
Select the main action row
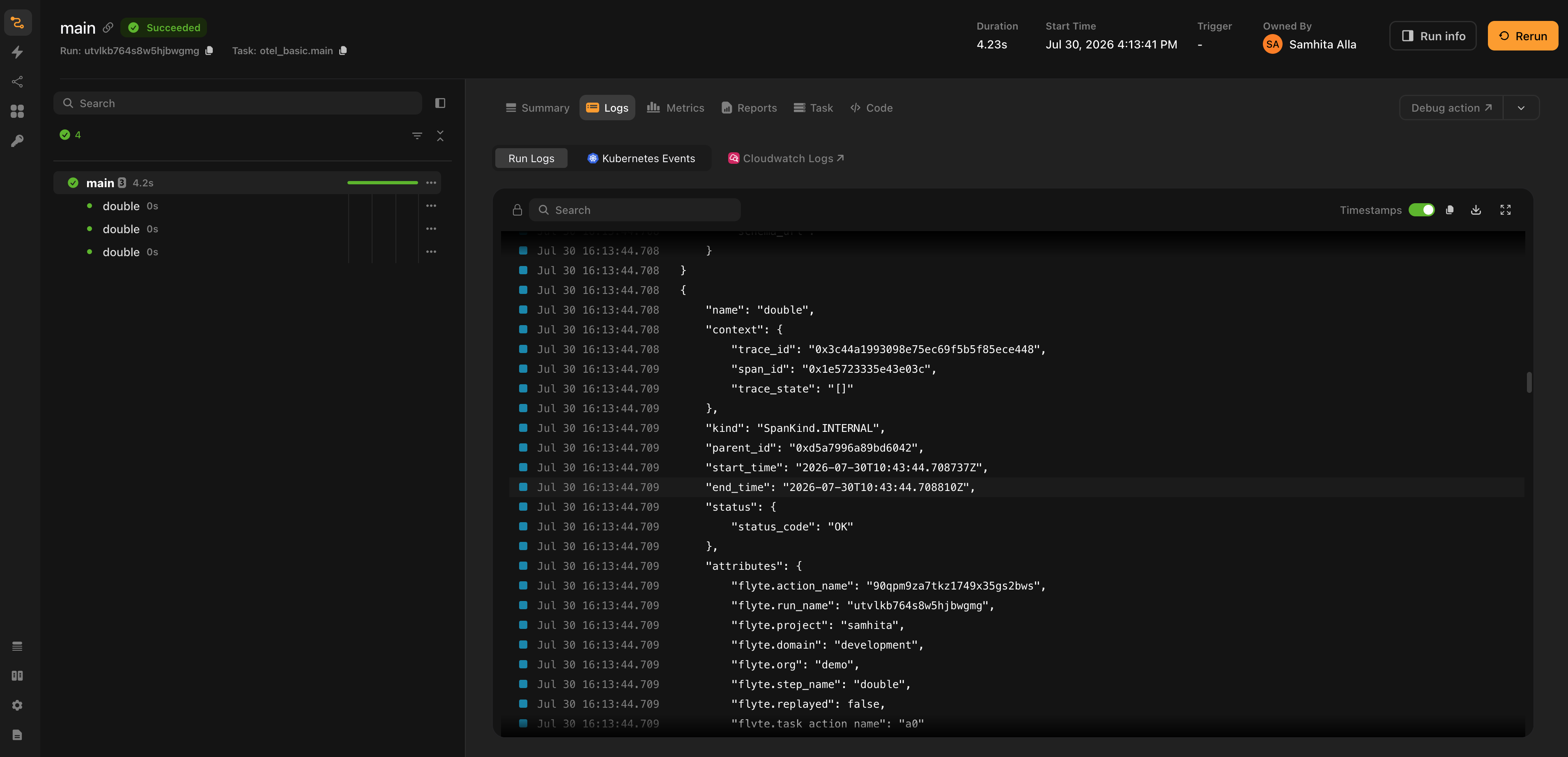coord(247,183)
